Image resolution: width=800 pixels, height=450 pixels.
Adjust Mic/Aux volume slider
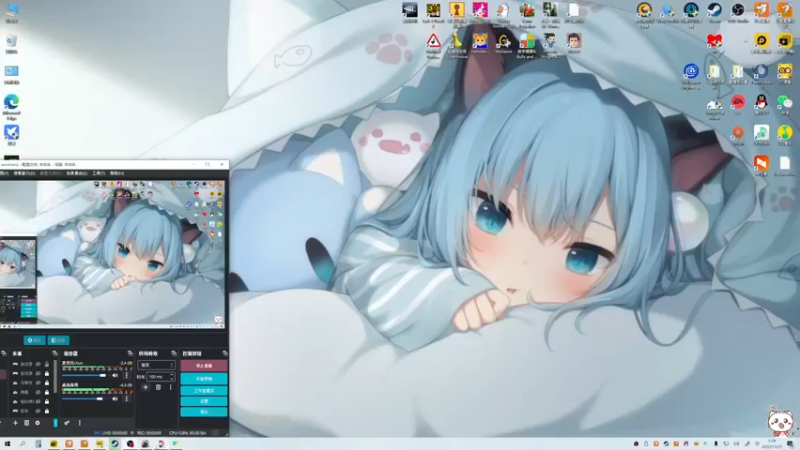85,376
